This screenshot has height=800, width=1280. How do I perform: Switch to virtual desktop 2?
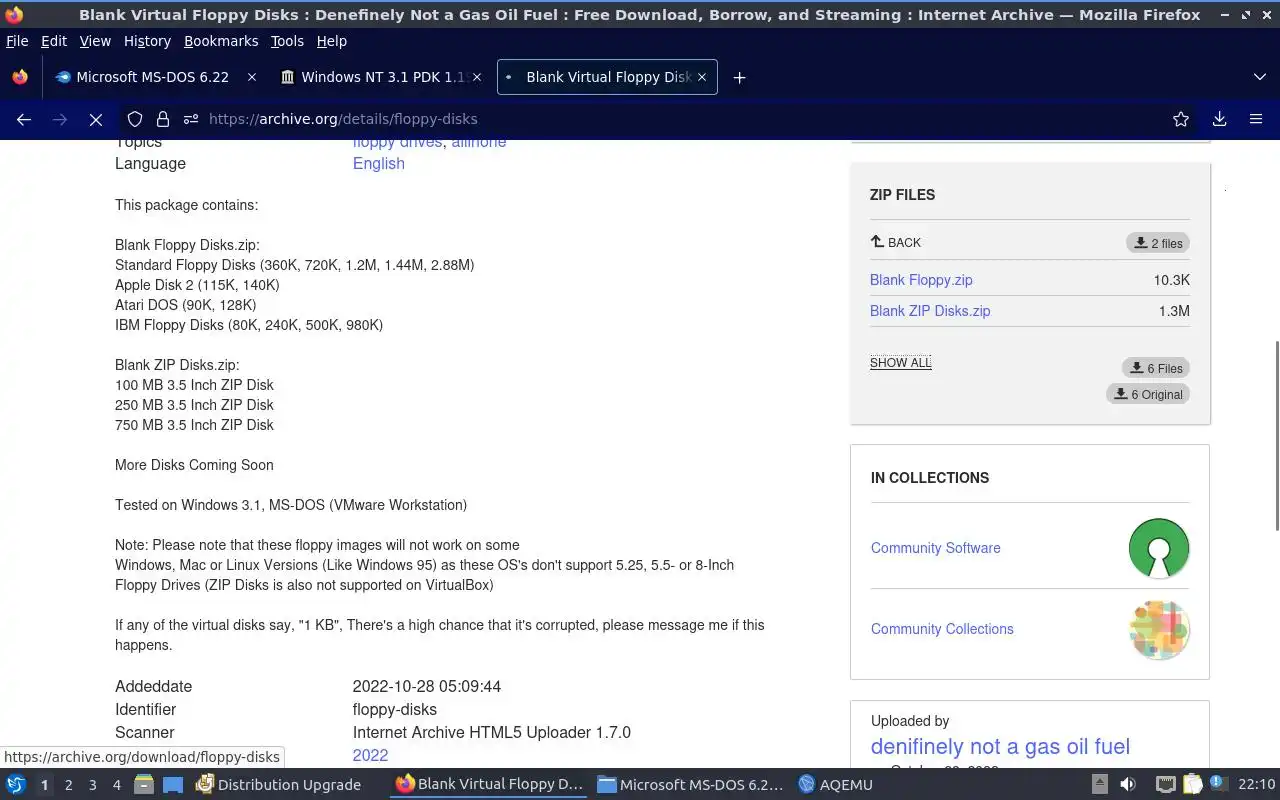click(68, 785)
